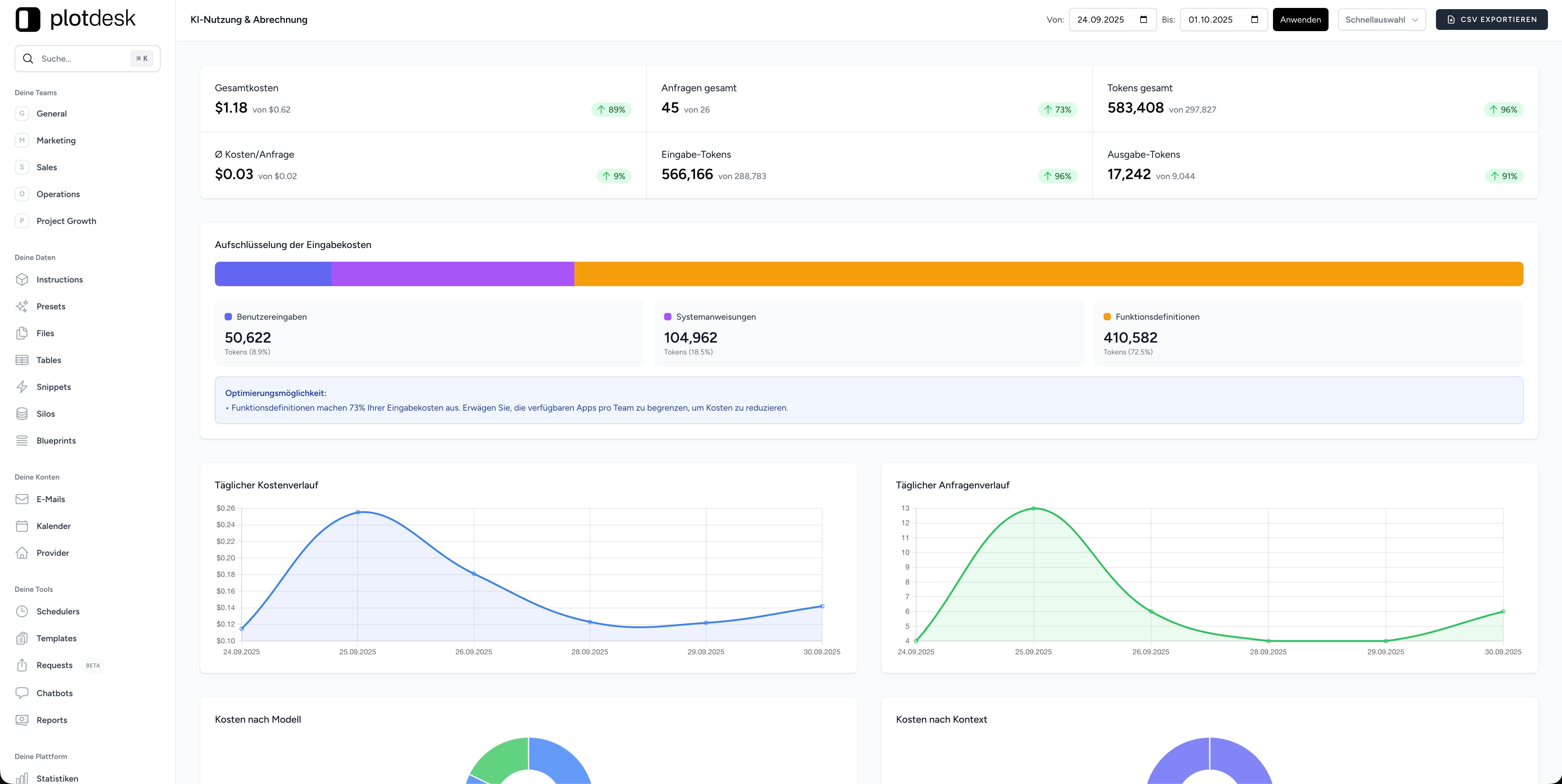Click the Chatbots speech bubble icon
Viewport: 1562px width, 784px height.
pos(22,692)
